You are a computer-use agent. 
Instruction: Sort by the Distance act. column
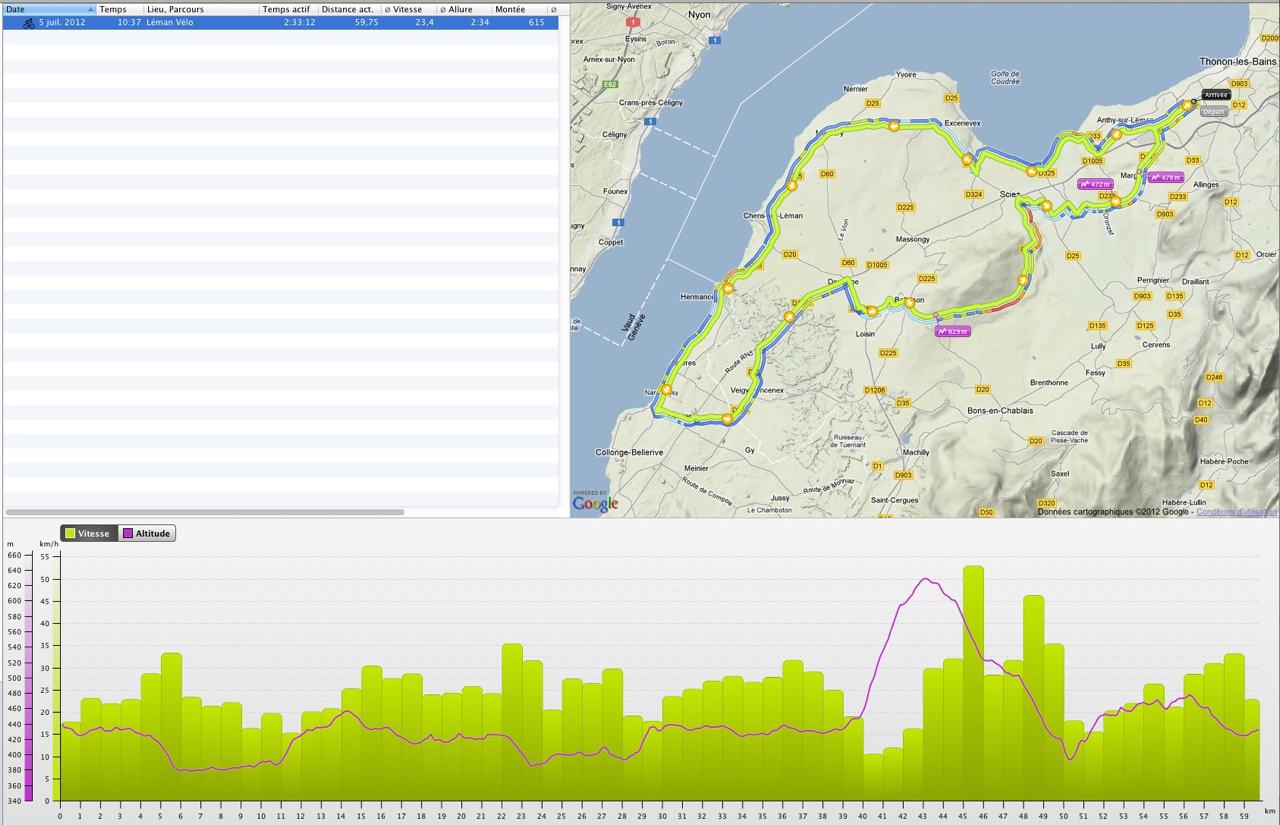click(347, 9)
